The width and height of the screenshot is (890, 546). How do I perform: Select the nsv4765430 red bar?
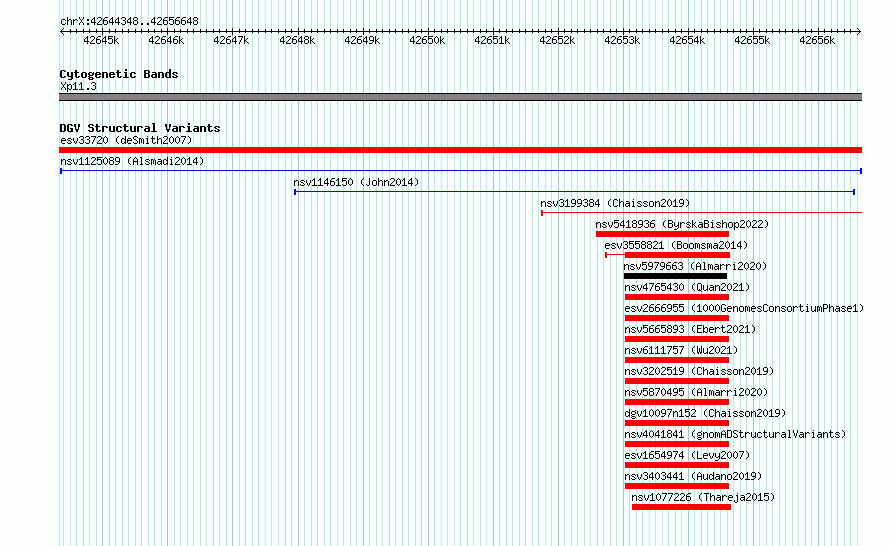tap(677, 297)
